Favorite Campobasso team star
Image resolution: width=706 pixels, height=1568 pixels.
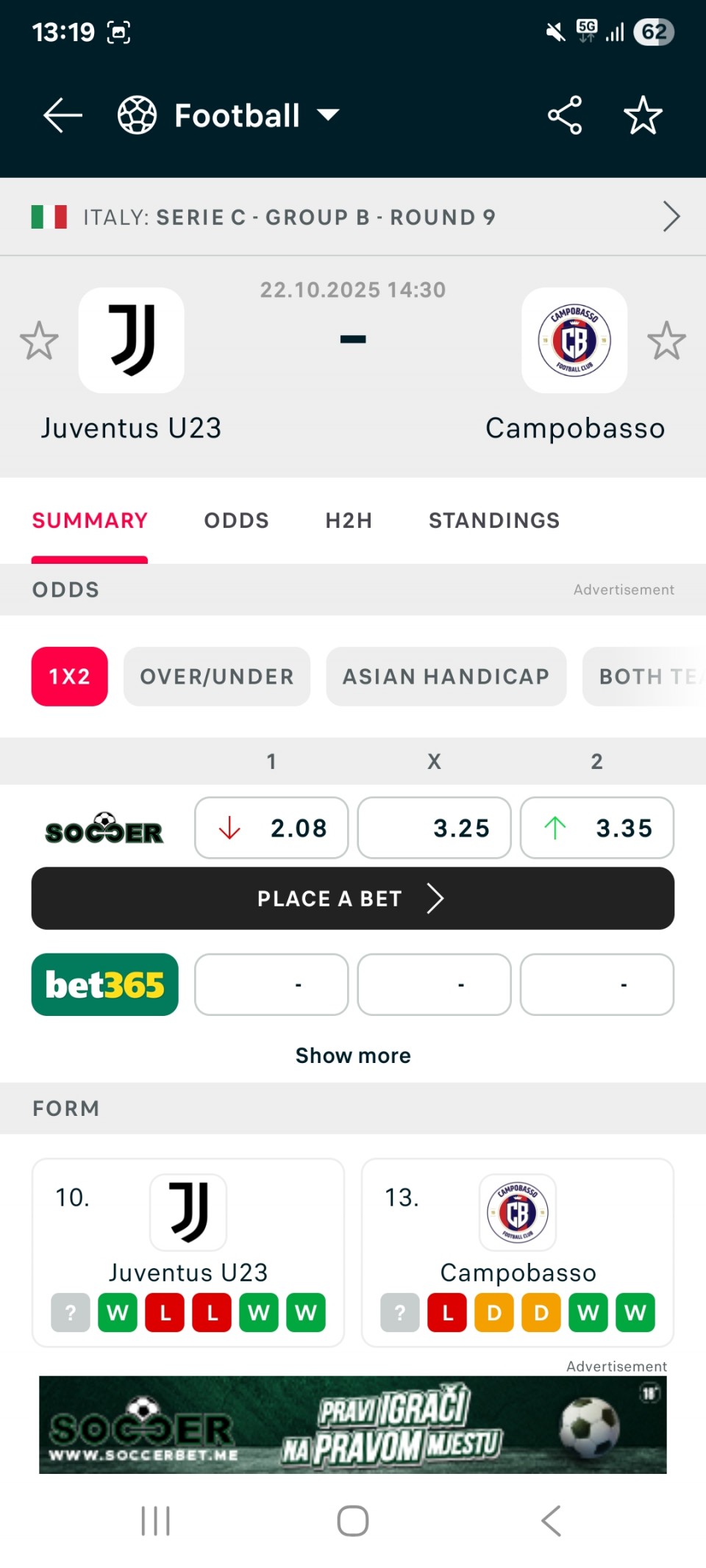tap(666, 340)
